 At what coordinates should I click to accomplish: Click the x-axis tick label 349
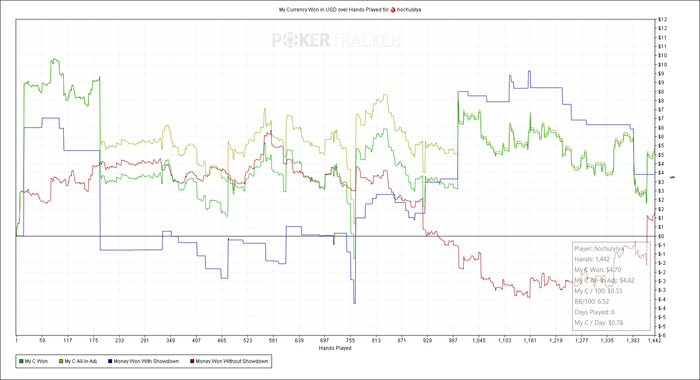171,341
